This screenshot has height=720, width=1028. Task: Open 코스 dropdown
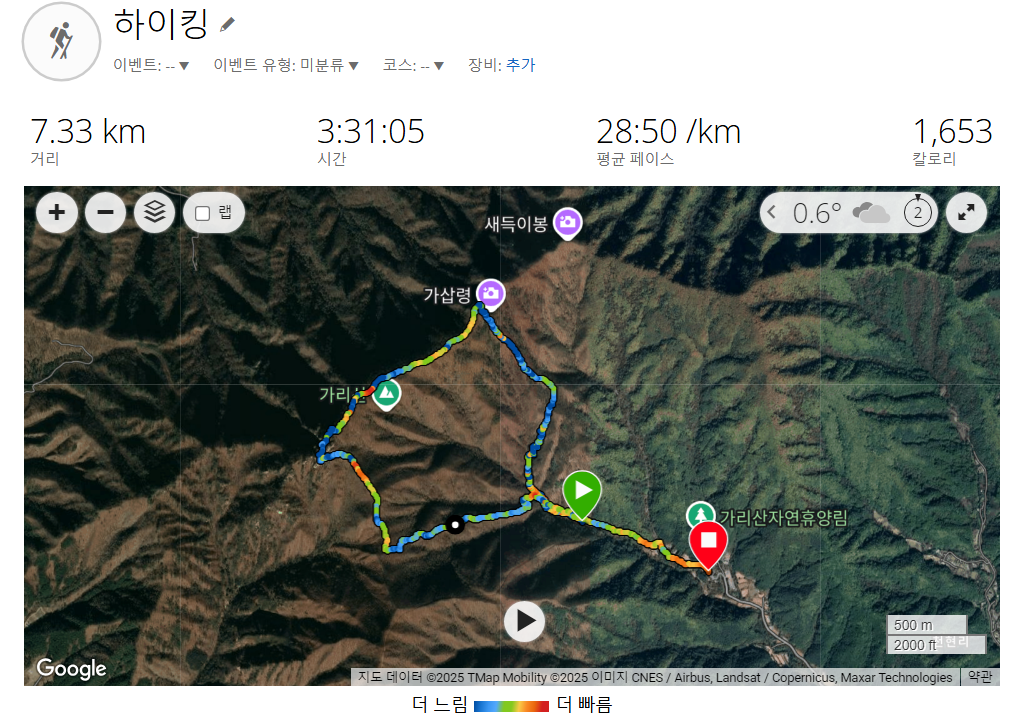point(414,65)
